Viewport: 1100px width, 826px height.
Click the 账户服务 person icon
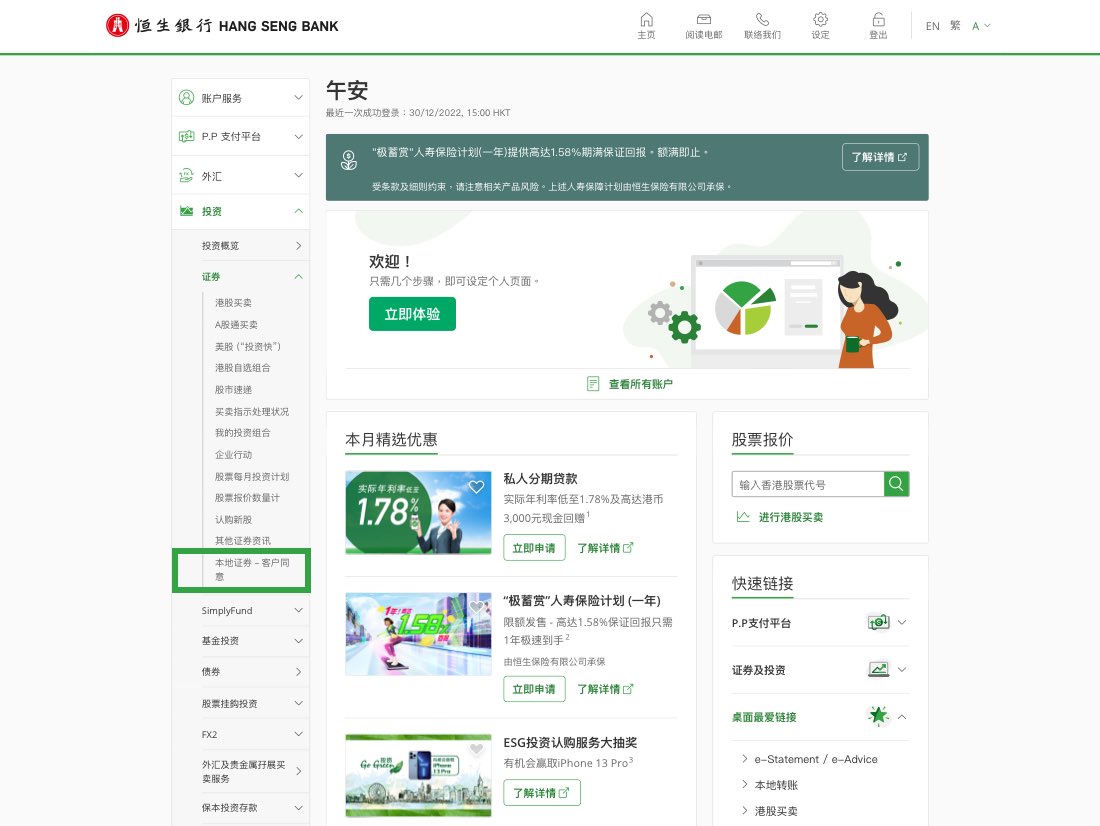(x=186, y=98)
